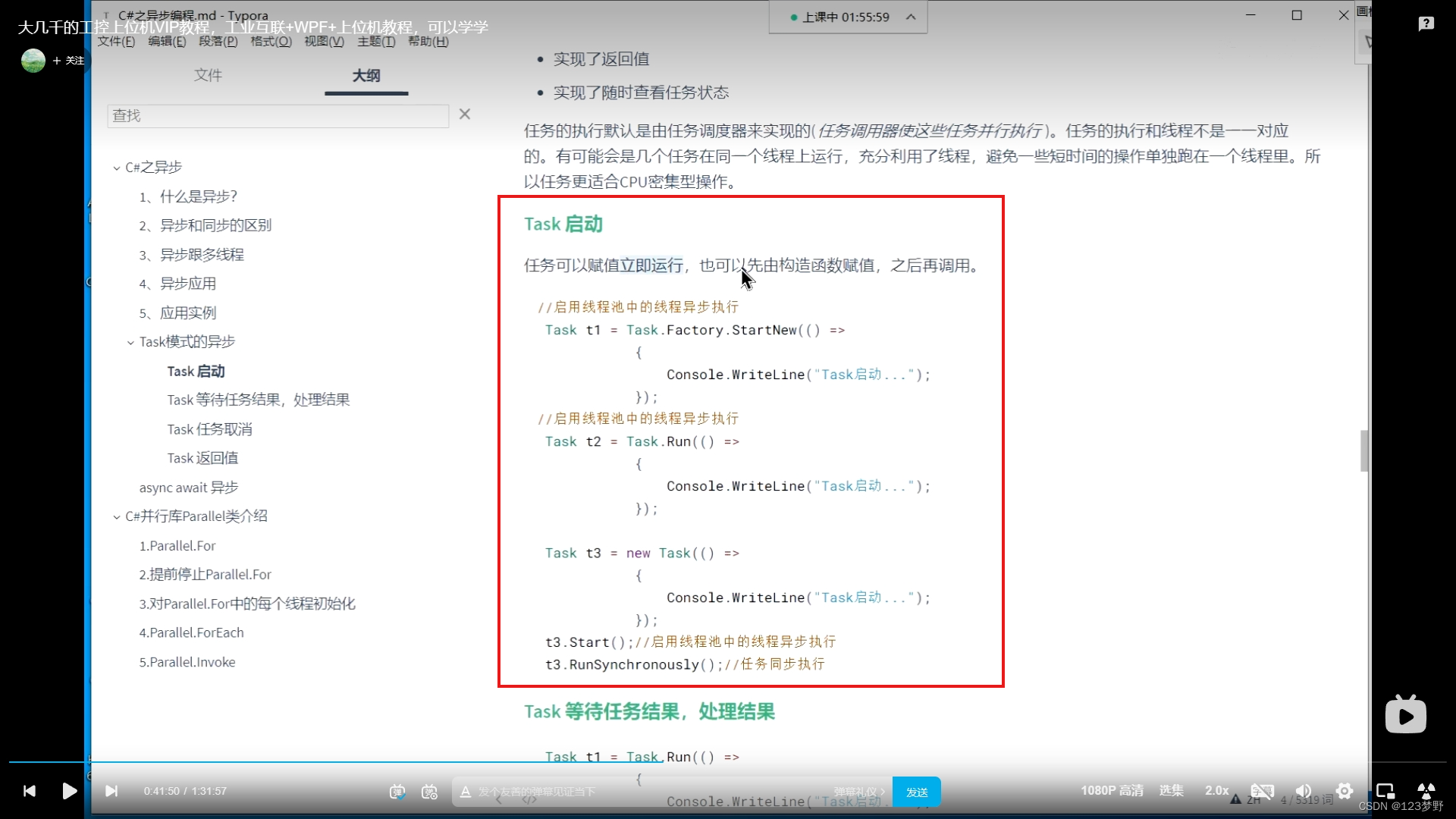This screenshot has height=819, width=1456.
Task: Click t3.RunSynchronously() code line
Action: point(684,664)
